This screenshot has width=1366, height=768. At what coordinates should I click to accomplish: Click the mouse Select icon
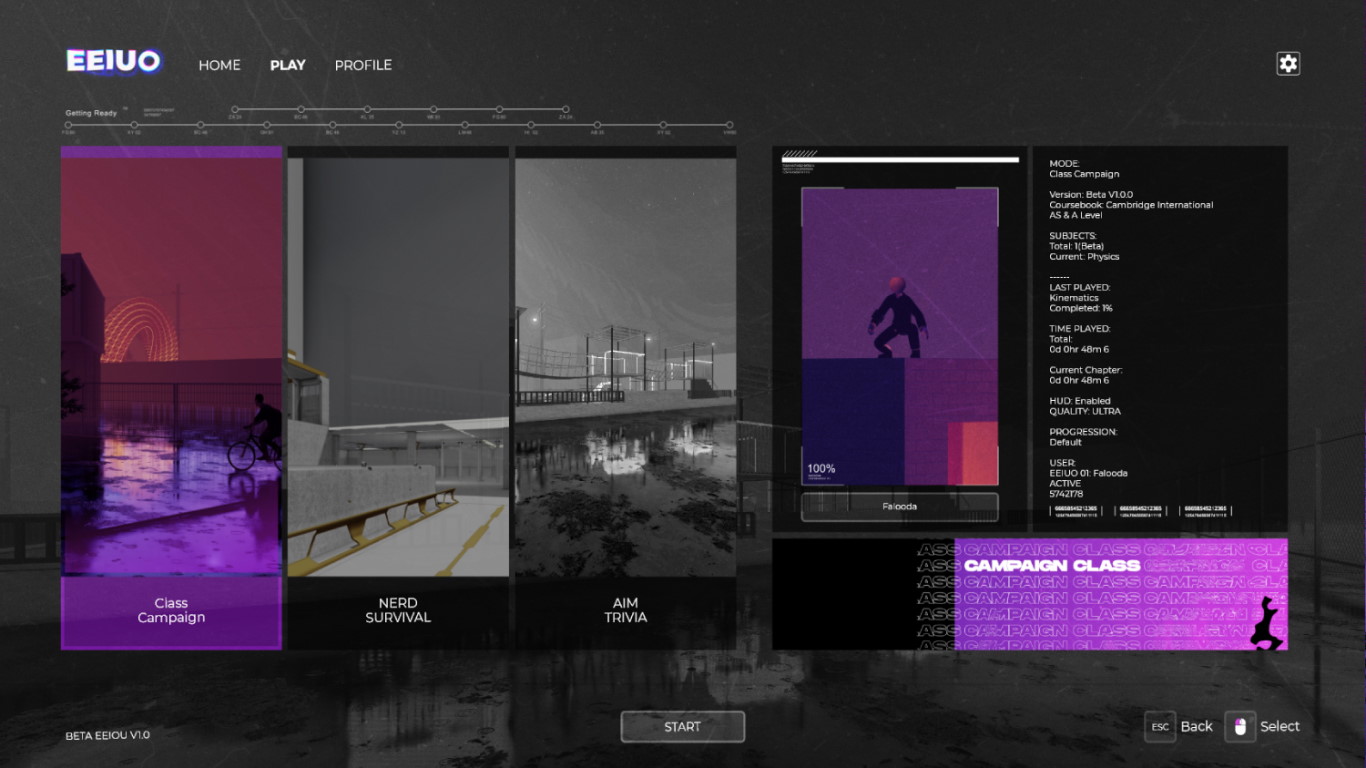pyautogui.click(x=1240, y=727)
